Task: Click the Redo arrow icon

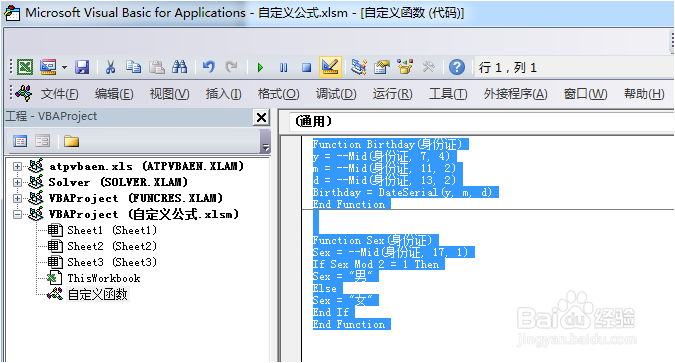Action: (232, 67)
